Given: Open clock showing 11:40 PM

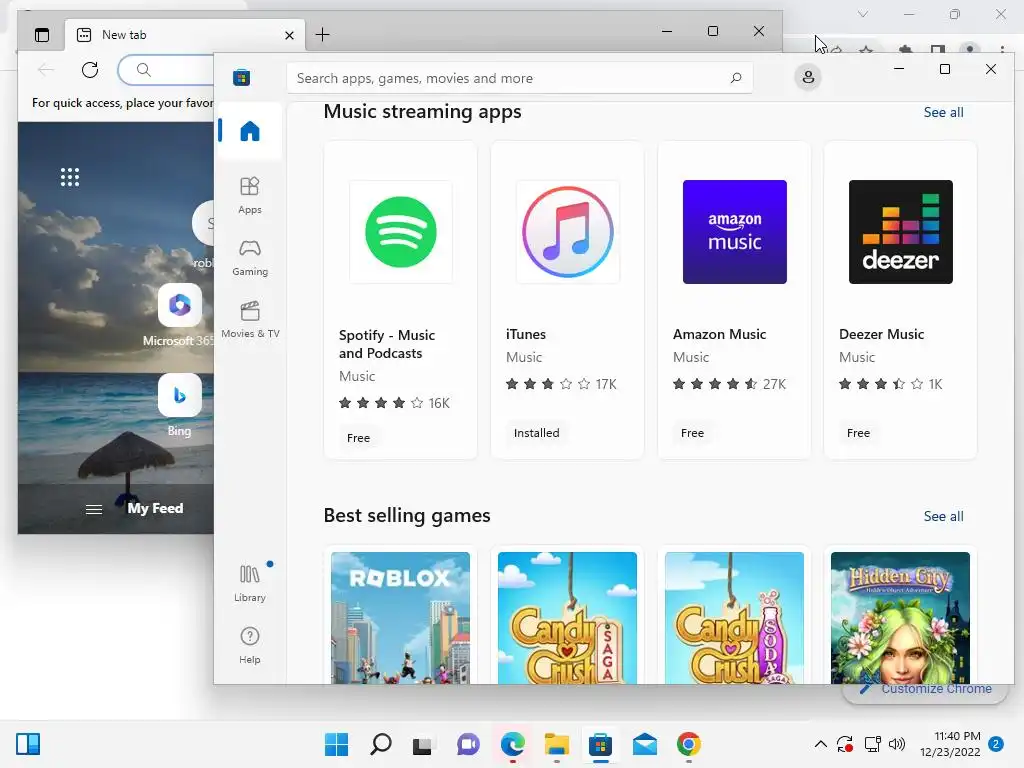Looking at the screenshot, I should 950,744.
